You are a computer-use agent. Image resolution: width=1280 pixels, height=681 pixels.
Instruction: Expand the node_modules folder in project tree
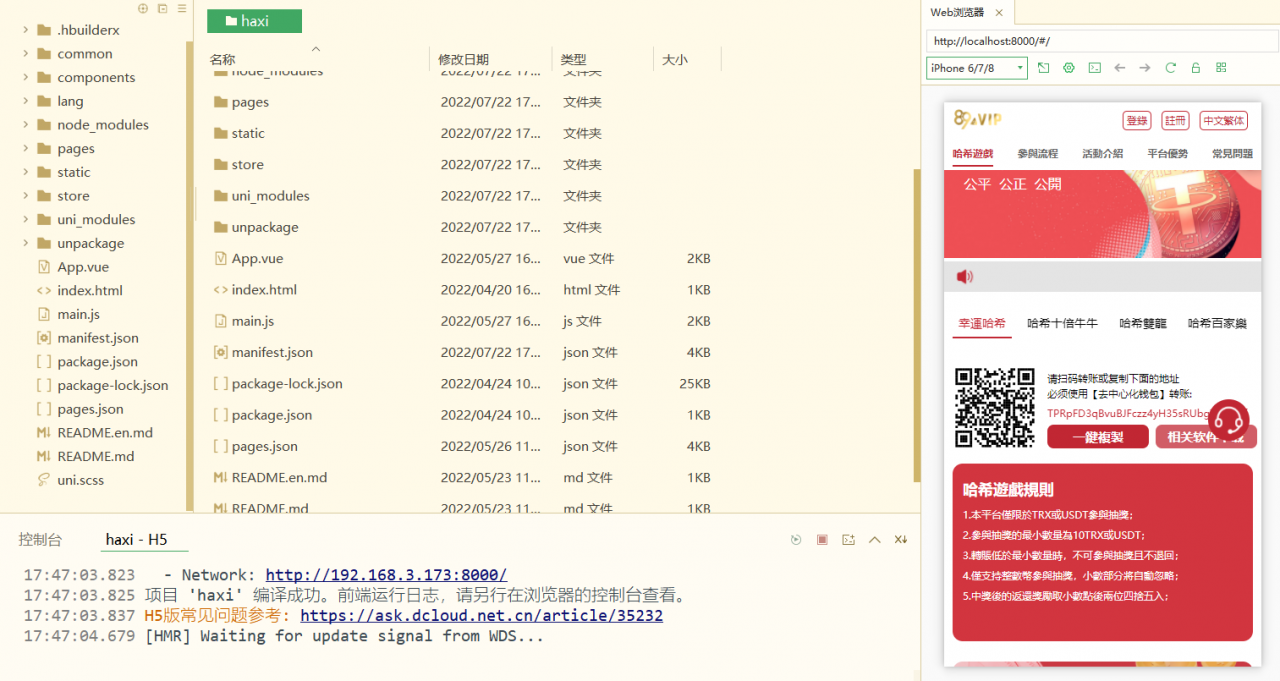25,125
